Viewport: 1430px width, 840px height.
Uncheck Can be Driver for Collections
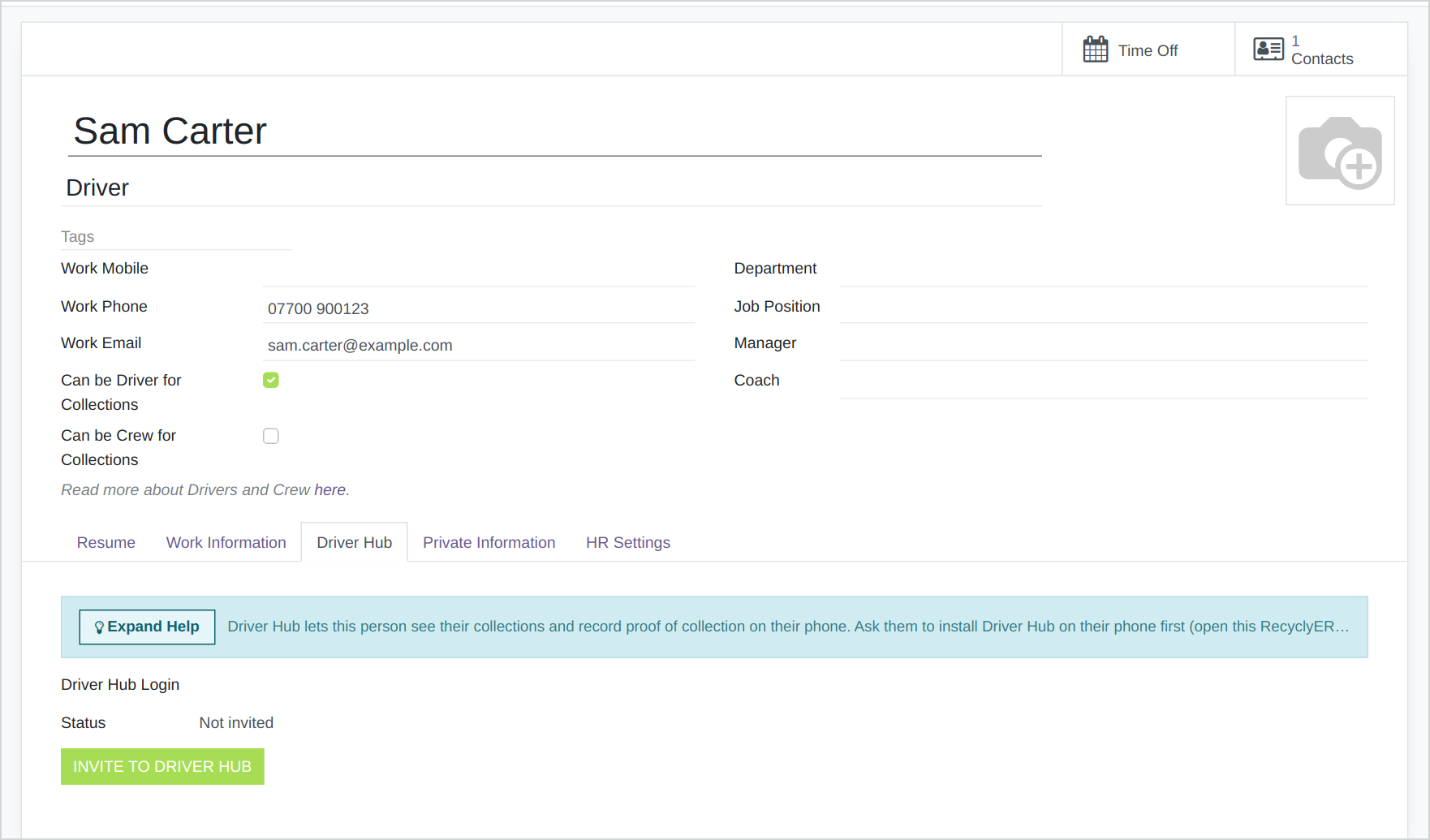(271, 380)
